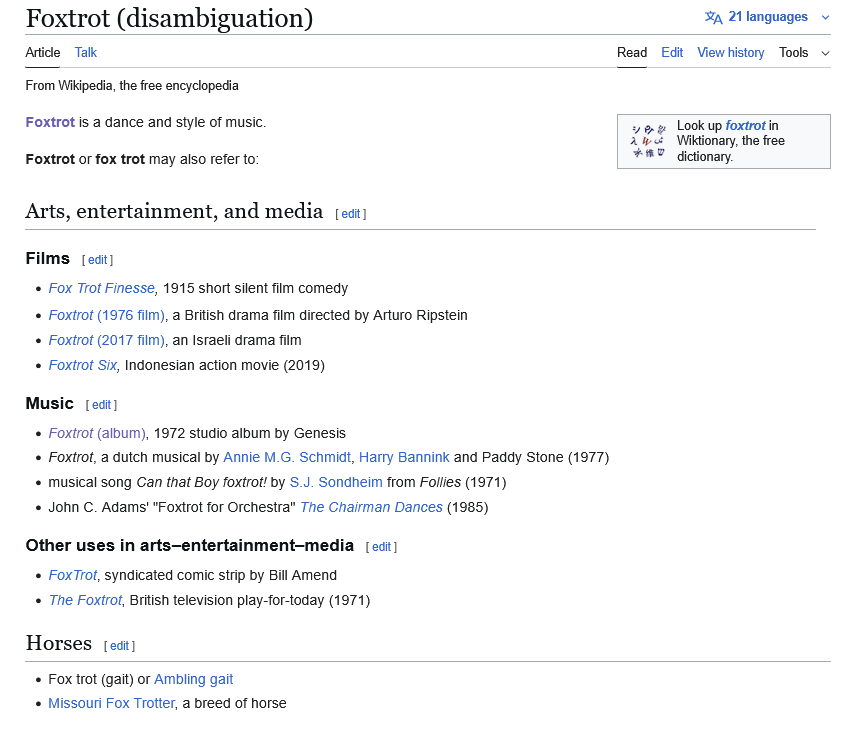Edit the Music section
Viewport: 847px width, 737px height.
(x=101, y=405)
